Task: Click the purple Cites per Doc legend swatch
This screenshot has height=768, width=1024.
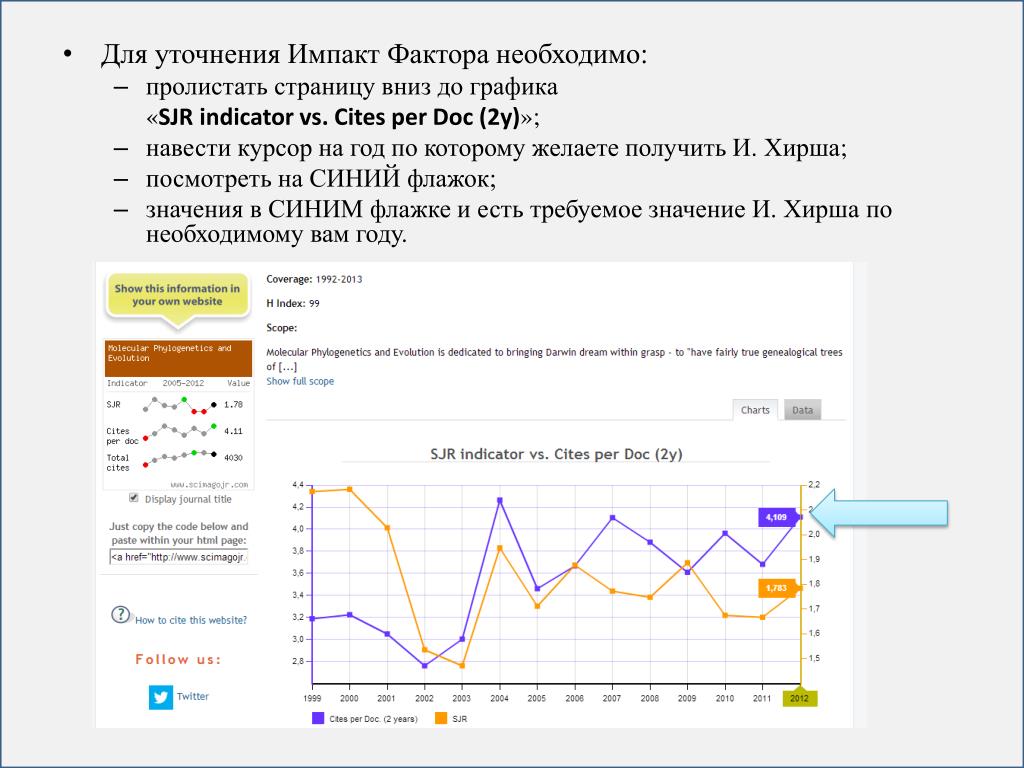Action: point(317,718)
